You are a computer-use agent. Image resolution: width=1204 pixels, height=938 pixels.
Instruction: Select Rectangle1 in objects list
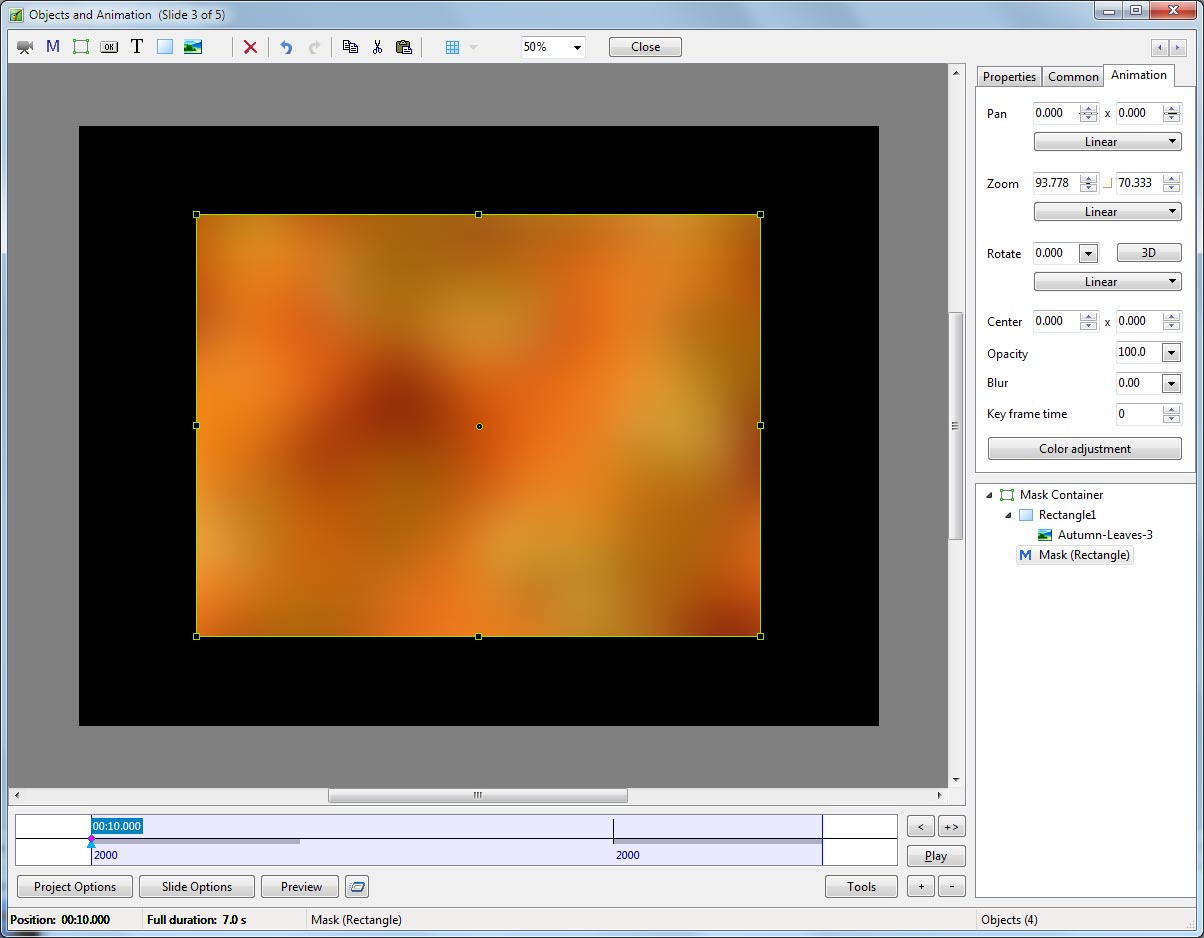pos(1067,515)
